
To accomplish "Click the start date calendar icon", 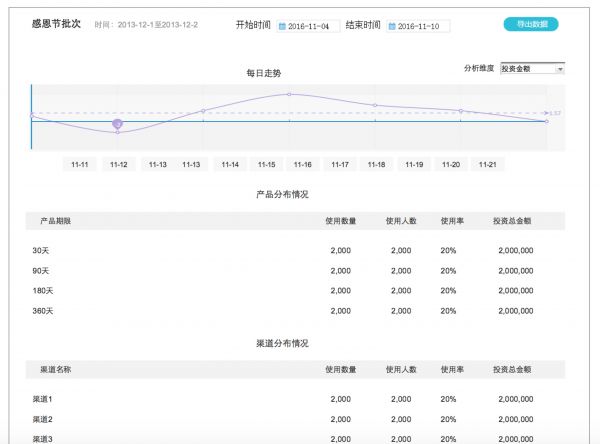I will point(282,26).
